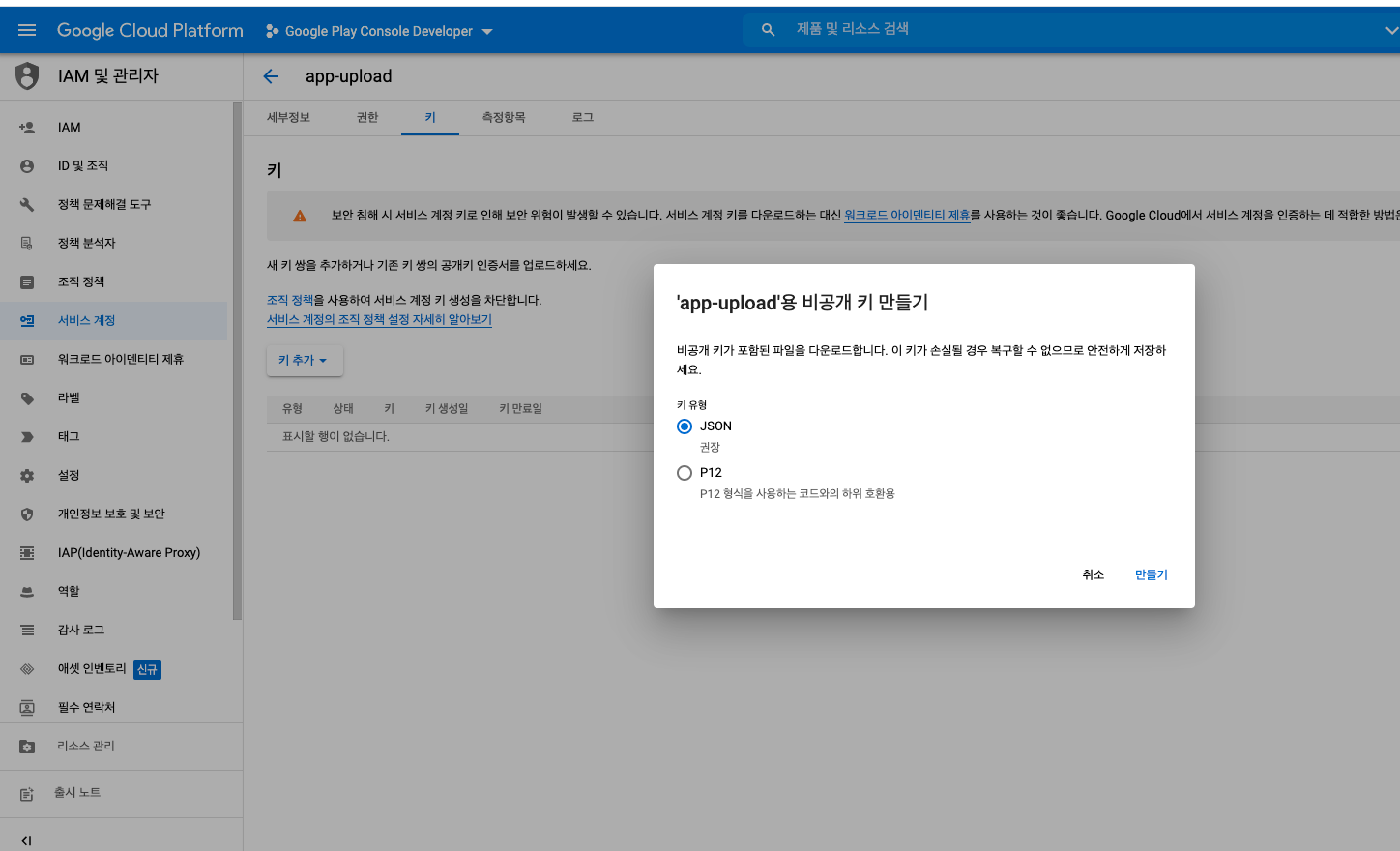Select the 키 tab

(430, 117)
